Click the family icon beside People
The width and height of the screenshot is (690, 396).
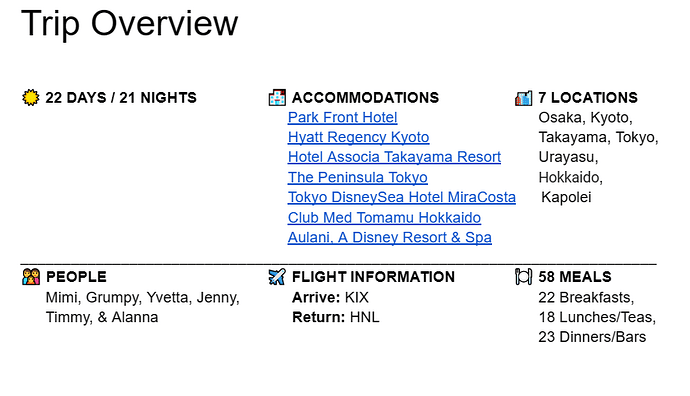(31, 277)
